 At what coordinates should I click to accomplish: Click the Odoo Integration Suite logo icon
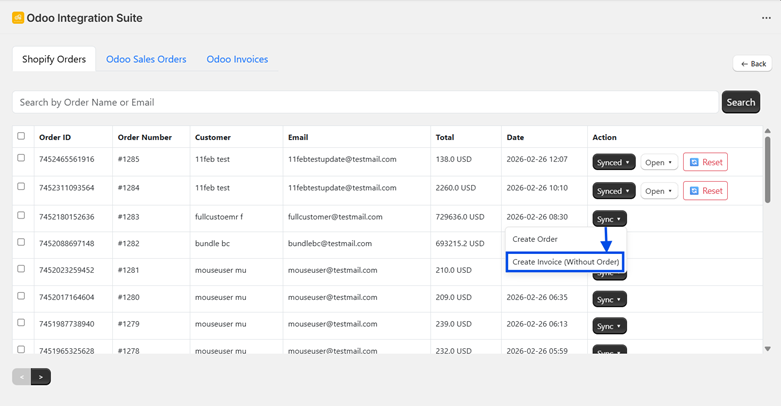[18, 18]
